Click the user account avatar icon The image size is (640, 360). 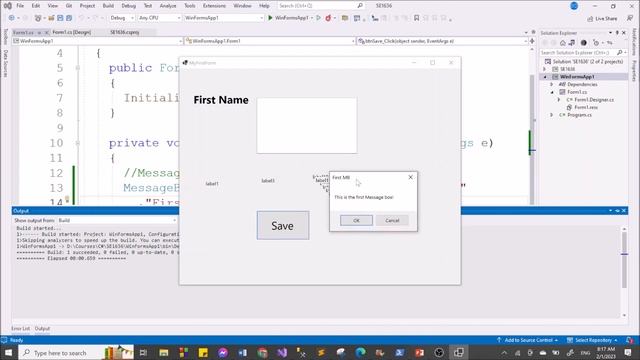tap(574, 6)
